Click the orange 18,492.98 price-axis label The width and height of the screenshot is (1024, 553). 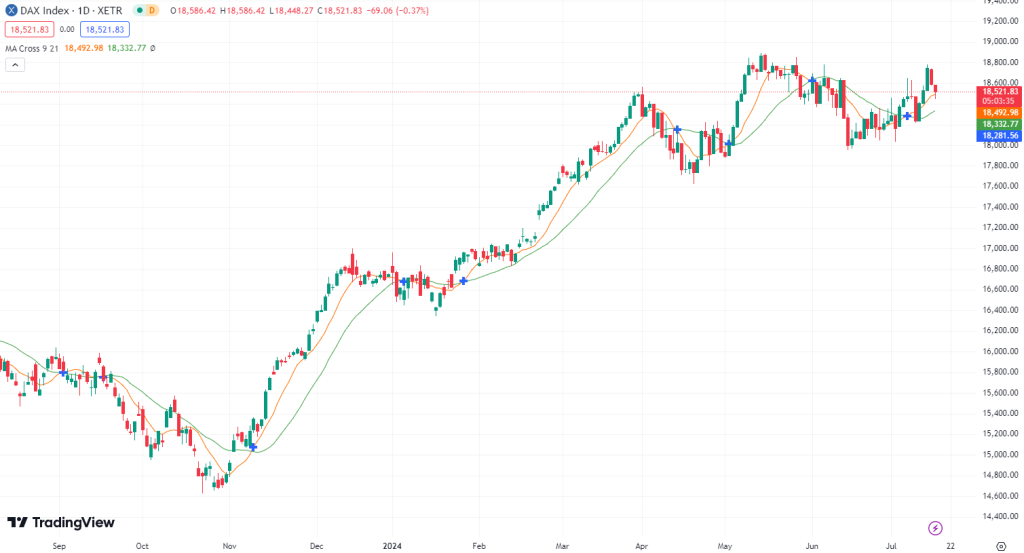tap(999, 112)
